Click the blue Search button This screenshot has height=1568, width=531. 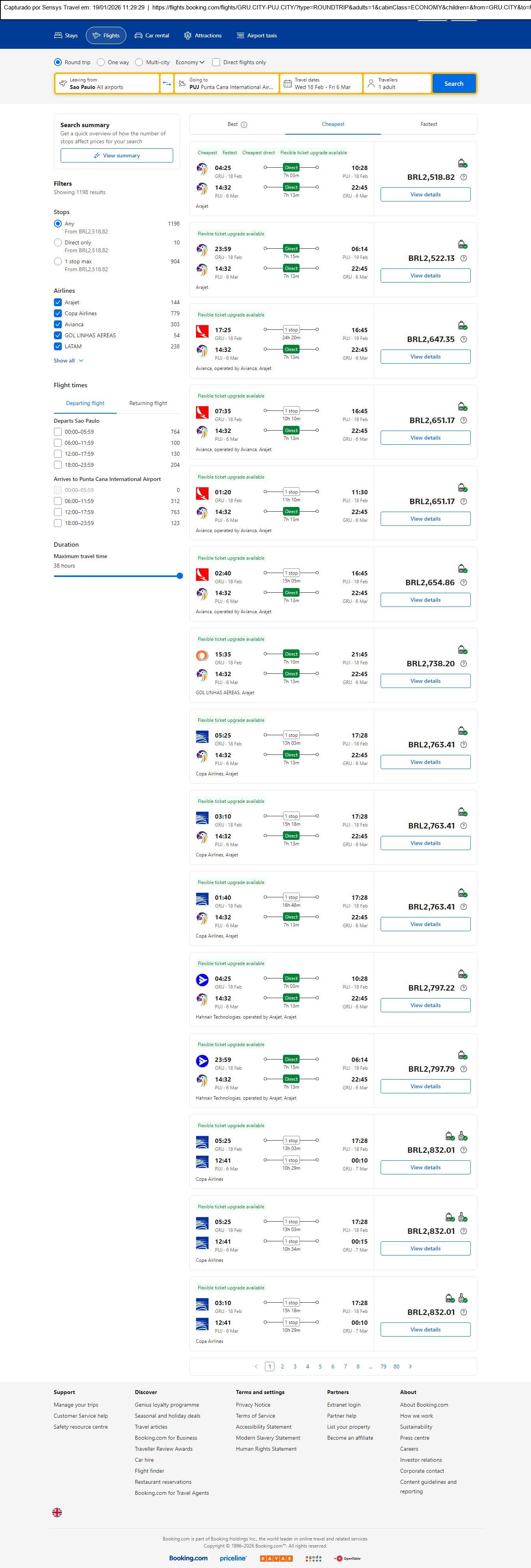pos(454,83)
